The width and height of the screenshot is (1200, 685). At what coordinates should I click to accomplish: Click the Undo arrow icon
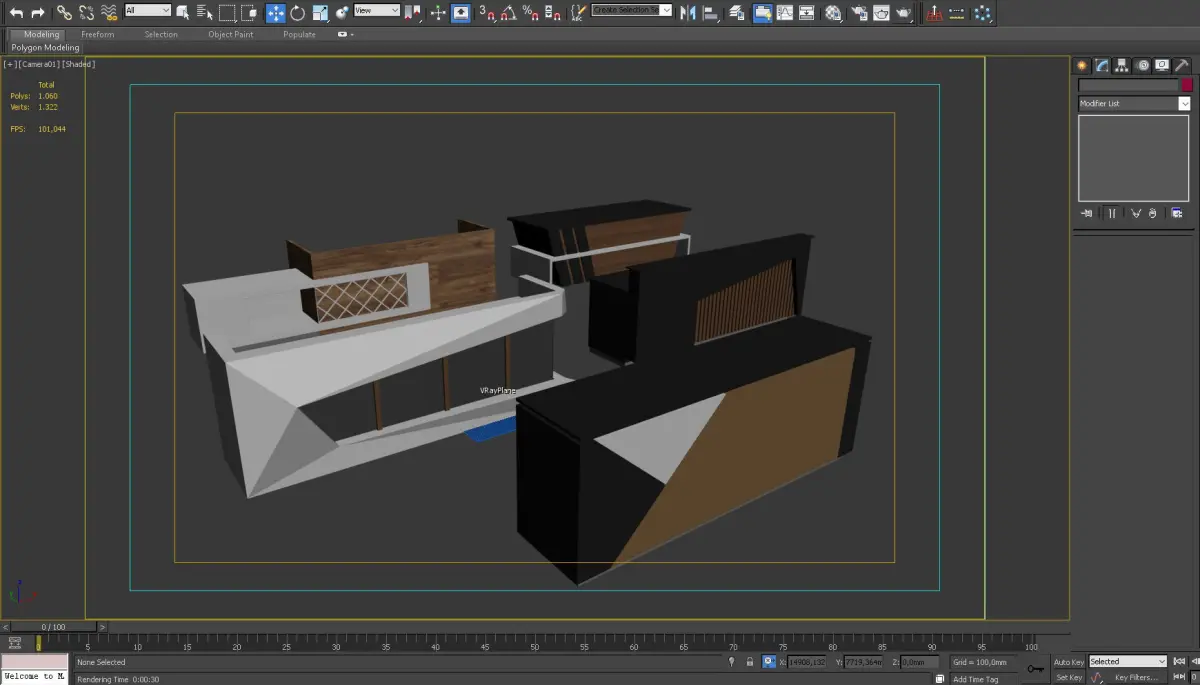point(16,13)
